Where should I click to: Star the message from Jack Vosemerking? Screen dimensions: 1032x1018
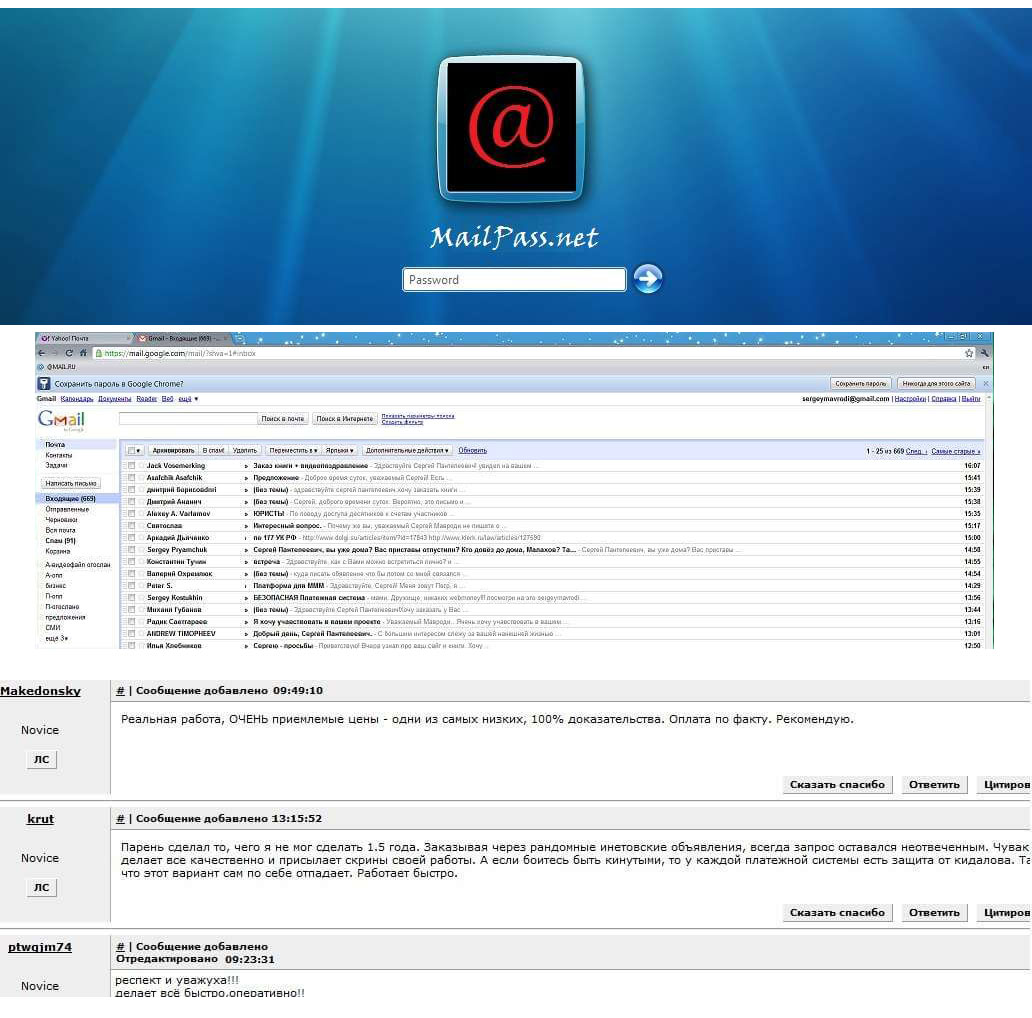point(141,466)
